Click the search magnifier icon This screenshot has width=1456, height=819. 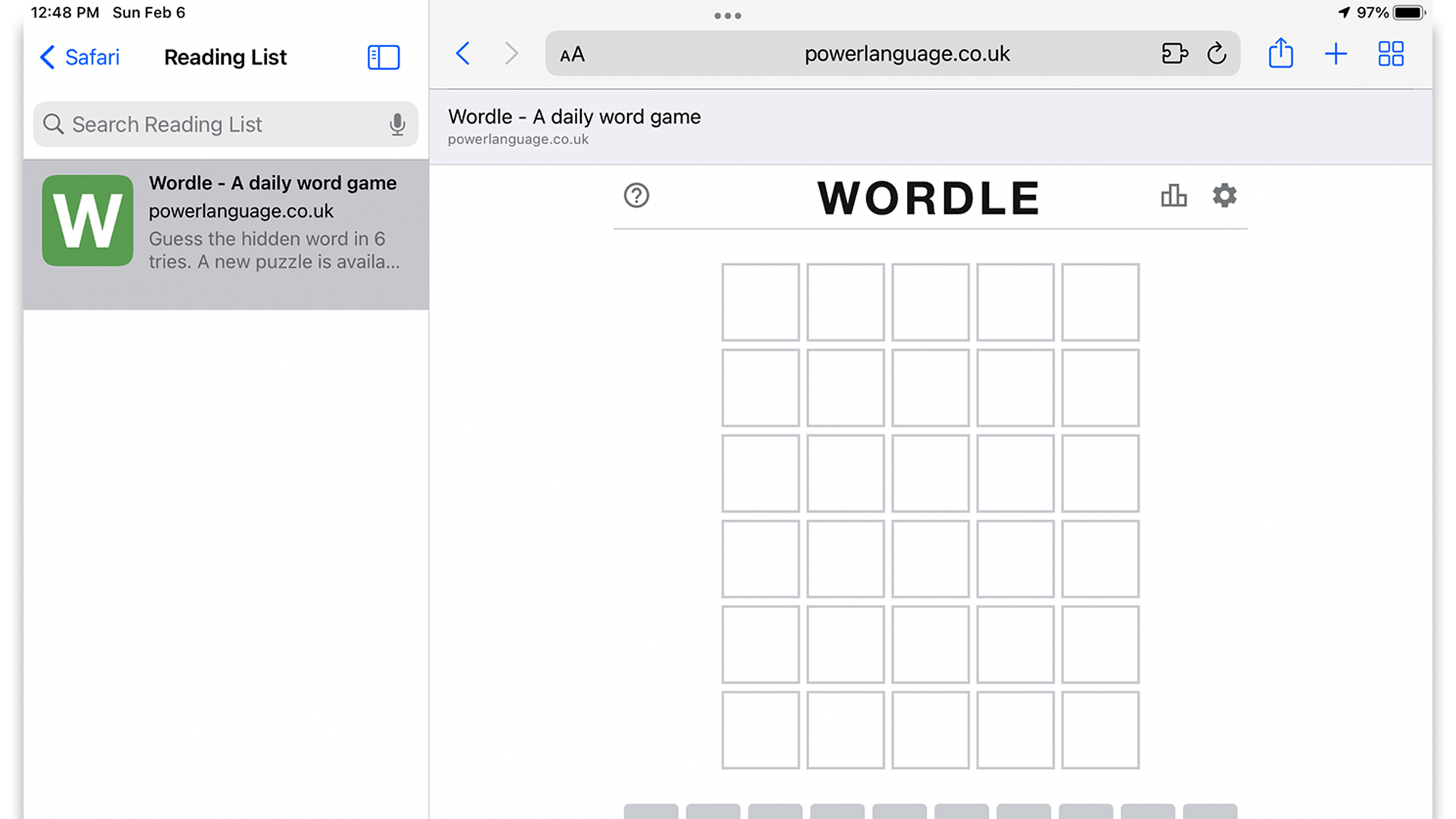click(x=53, y=124)
